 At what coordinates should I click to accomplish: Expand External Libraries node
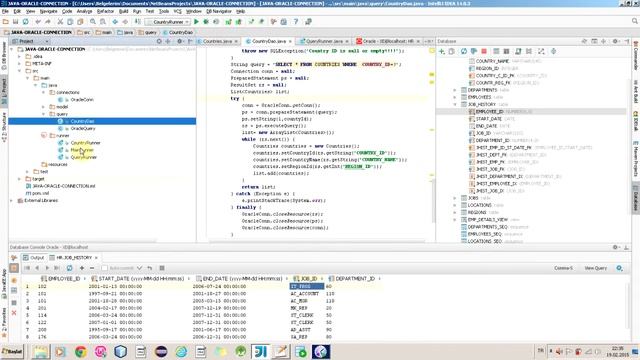(x=11, y=200)
